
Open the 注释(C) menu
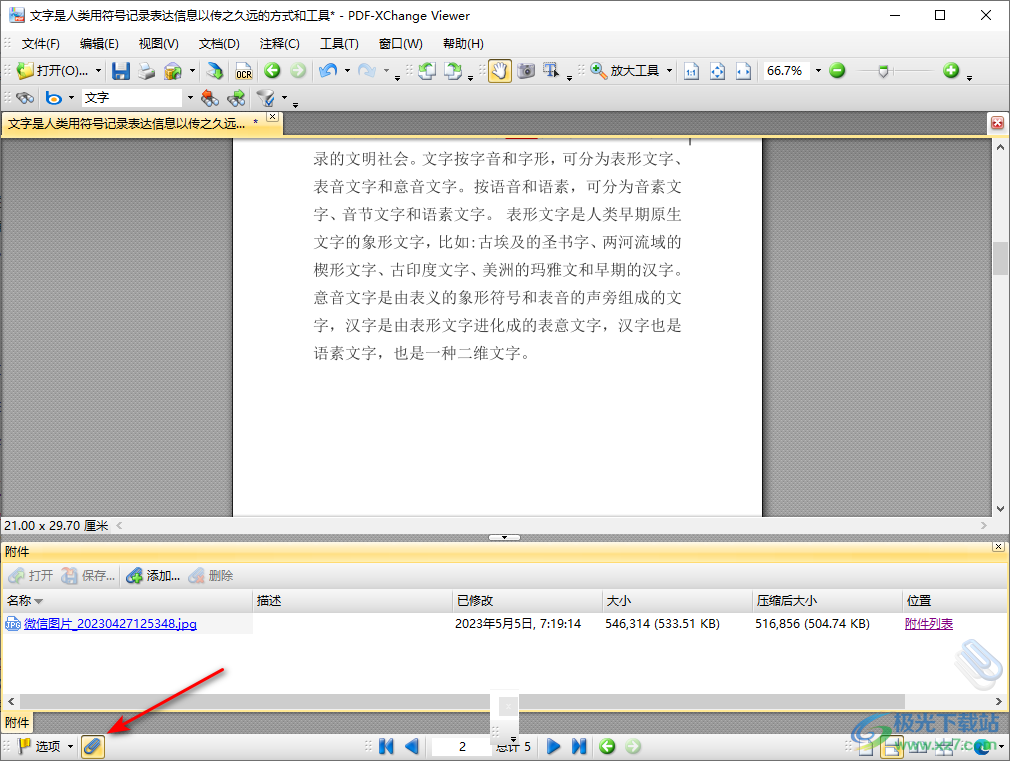(280, 44)
